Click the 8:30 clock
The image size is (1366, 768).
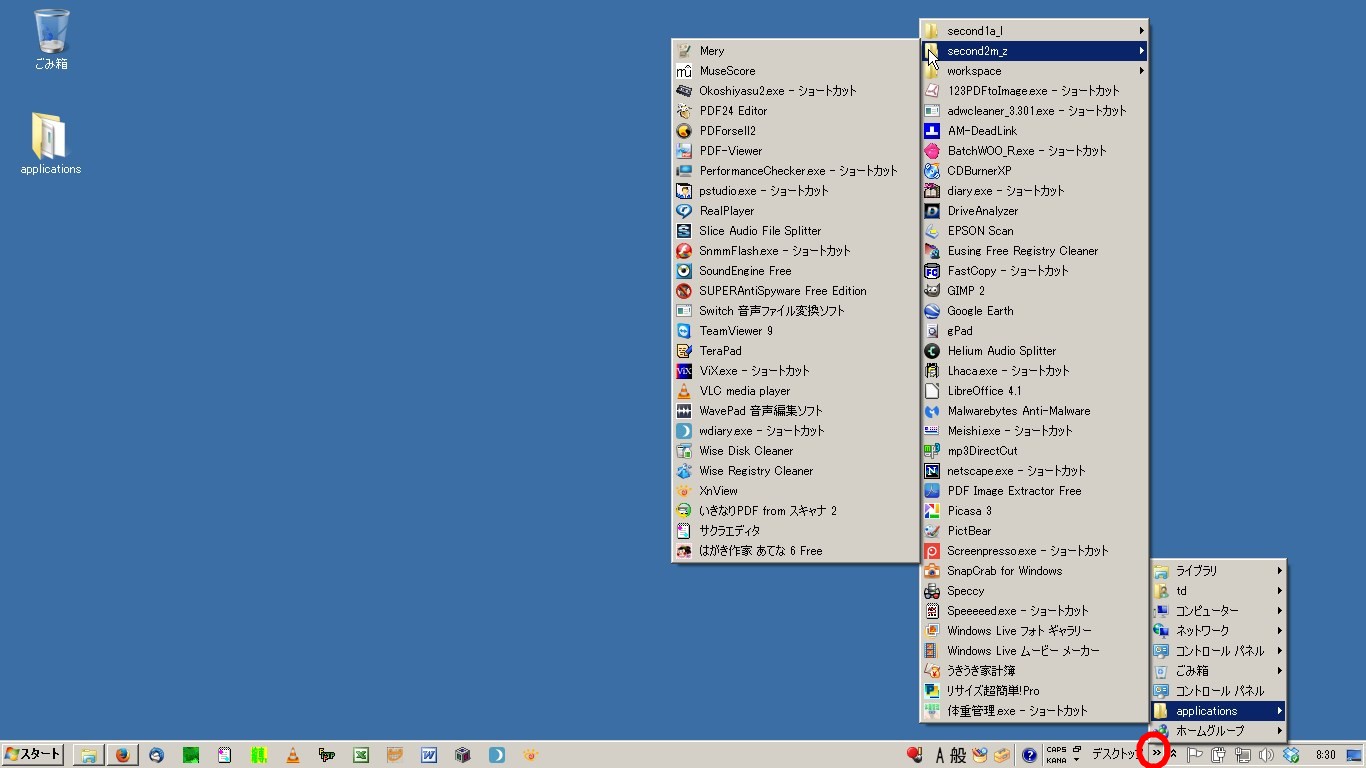coord(1326,755)
